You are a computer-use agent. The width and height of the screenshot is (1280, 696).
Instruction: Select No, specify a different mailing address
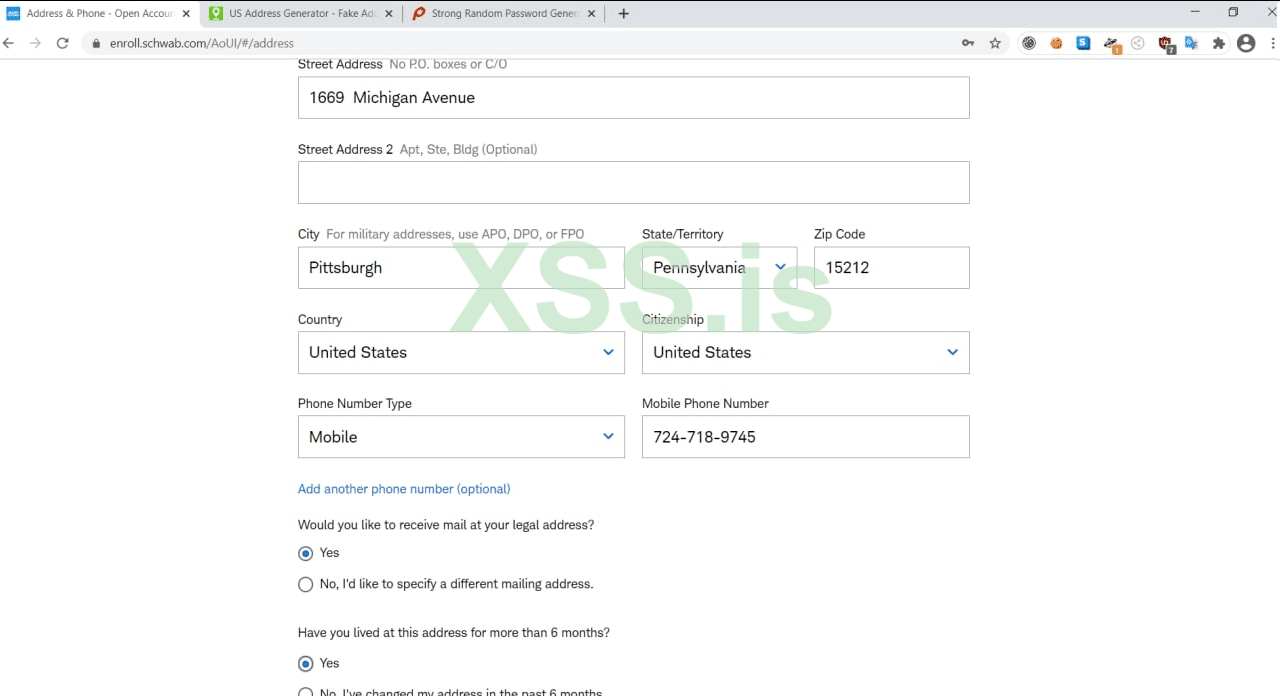tap(306, 584)
